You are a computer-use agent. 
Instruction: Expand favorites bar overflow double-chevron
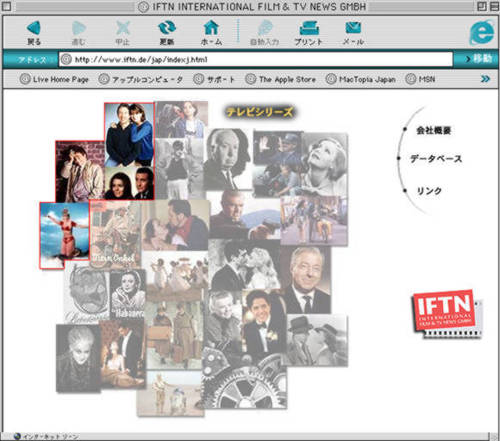pyautogui.click(x=486, y=79)
